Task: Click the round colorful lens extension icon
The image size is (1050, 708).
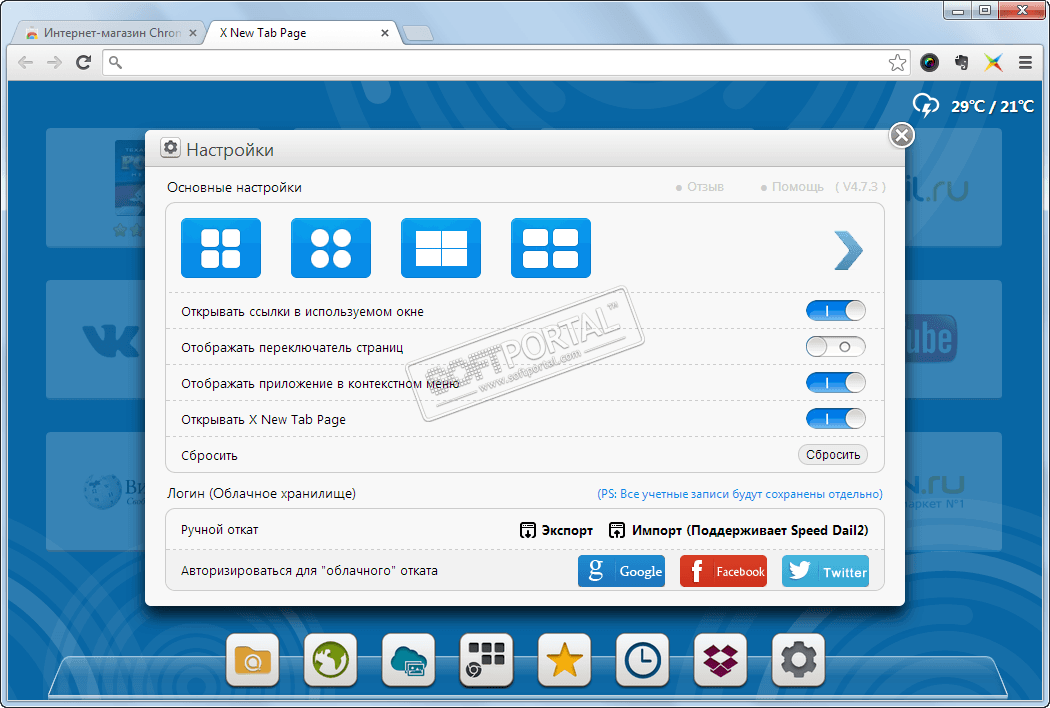Action: point(929,62)
